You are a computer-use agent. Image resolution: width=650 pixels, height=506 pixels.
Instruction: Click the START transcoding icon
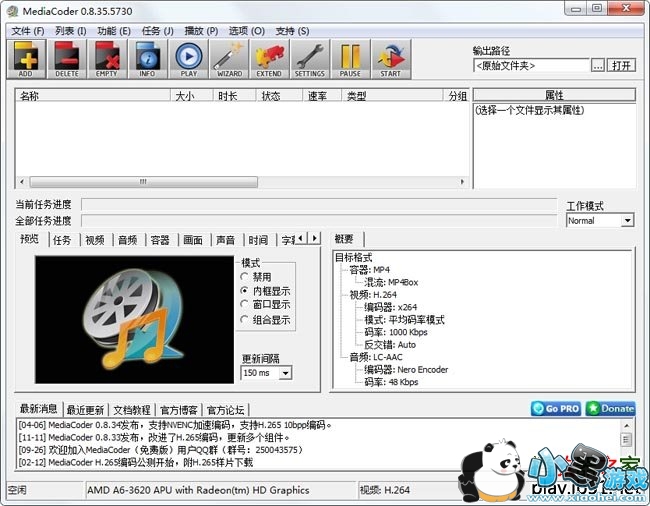pyautogui.click(x=391, y=59)
